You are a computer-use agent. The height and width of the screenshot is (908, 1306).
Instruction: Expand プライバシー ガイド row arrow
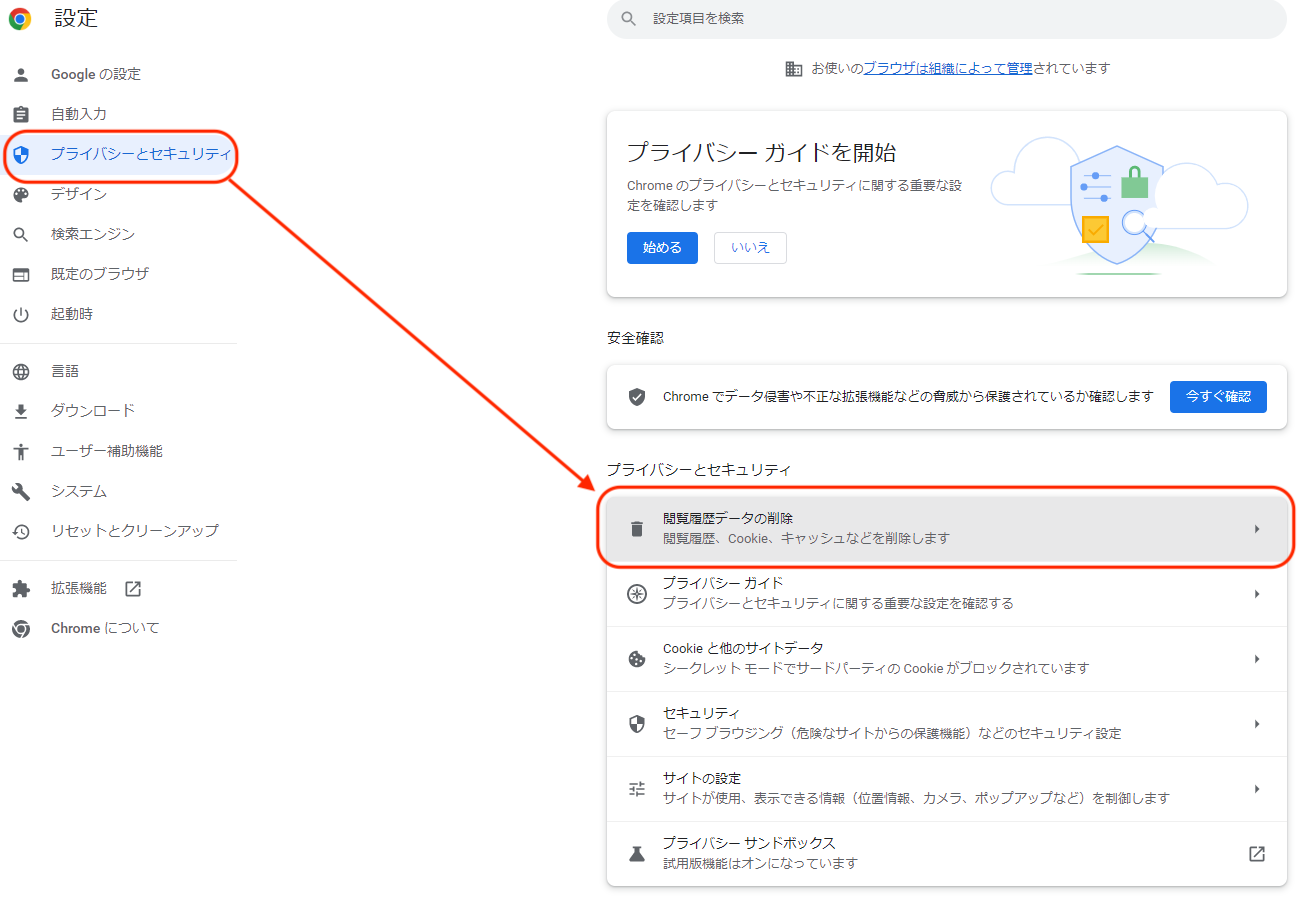1257,594
